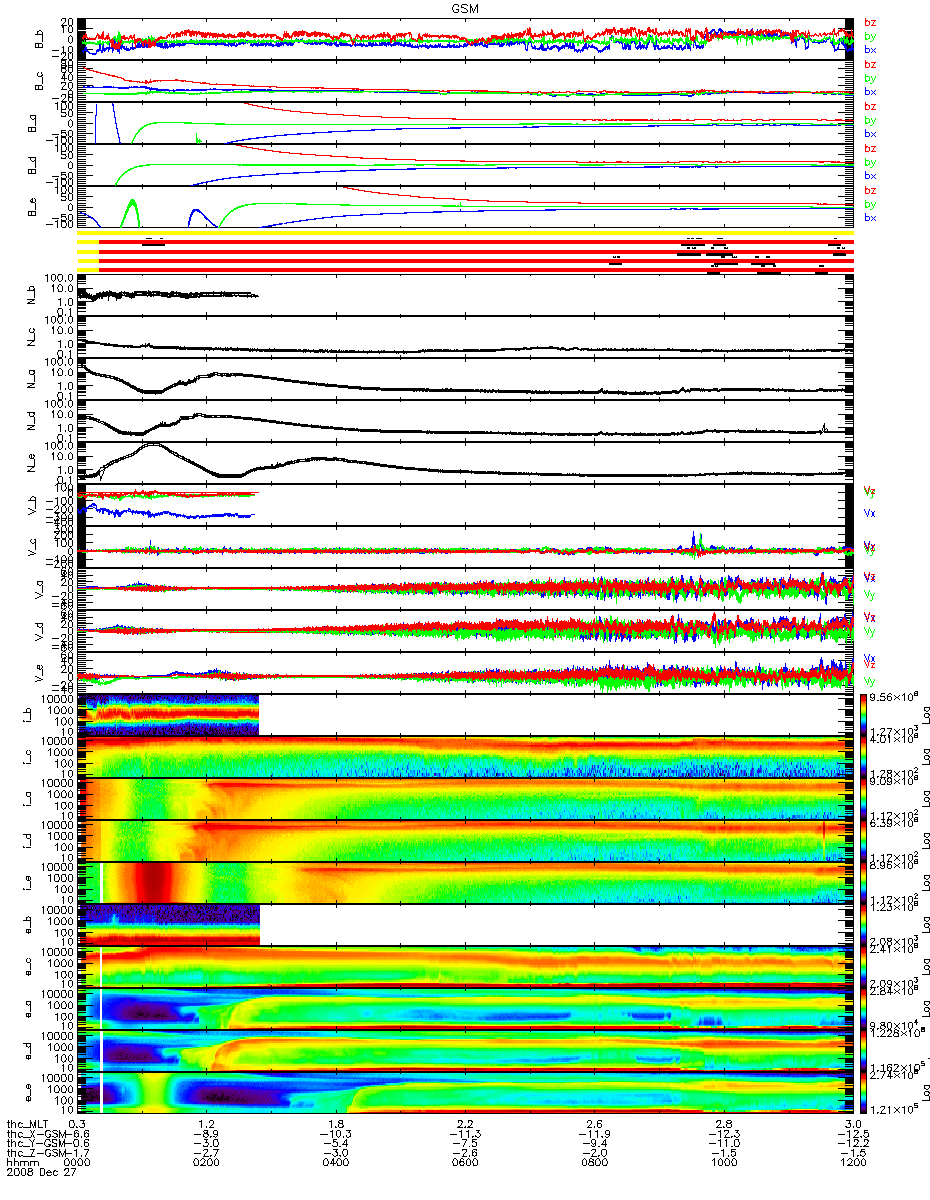Screen dimensions: 930x1200
Task: Click the red and yellow status bar strip
Action: point(466,251)
